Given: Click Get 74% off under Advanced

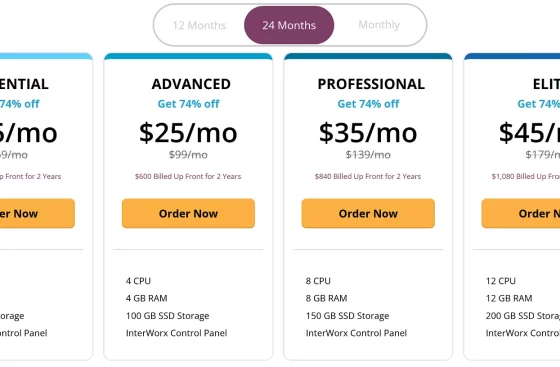Looking at the screenshot, I should tap(188, 104).
